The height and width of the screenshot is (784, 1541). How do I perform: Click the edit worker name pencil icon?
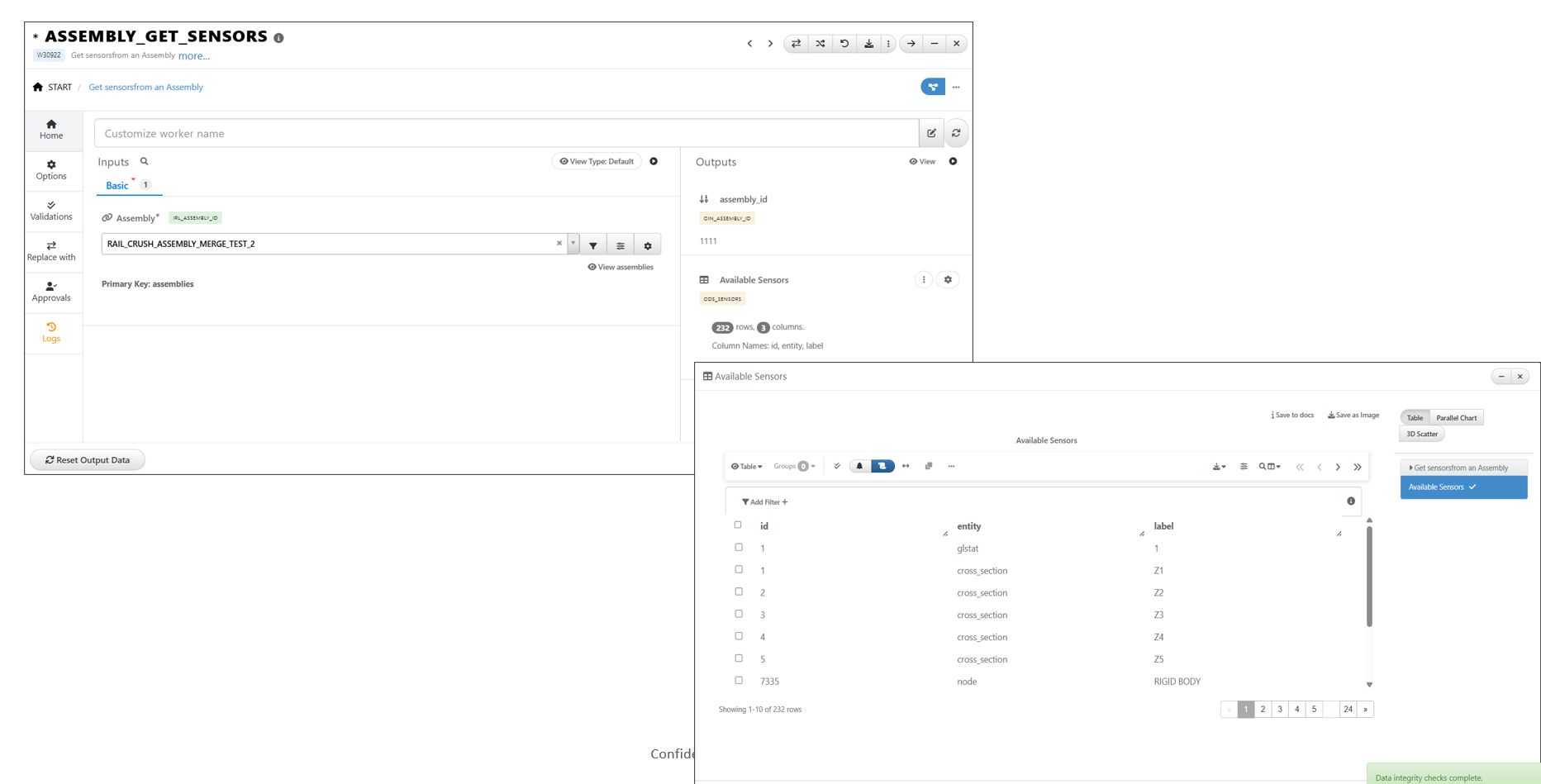(x=931, y=133)
